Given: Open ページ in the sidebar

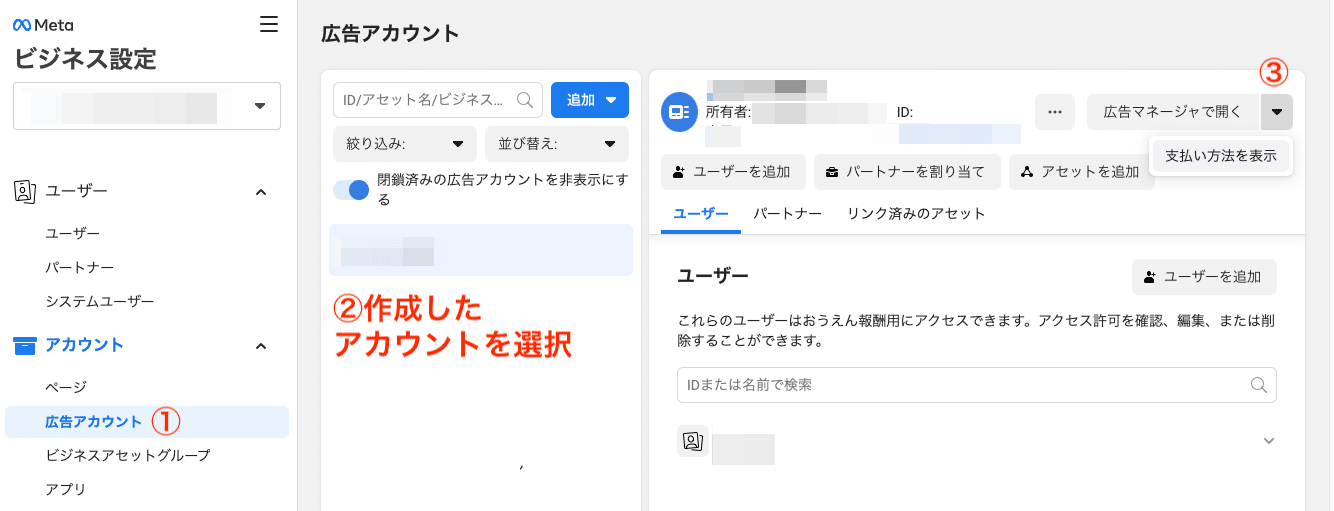Looking at the screenshot, I should tap(66, 387).
